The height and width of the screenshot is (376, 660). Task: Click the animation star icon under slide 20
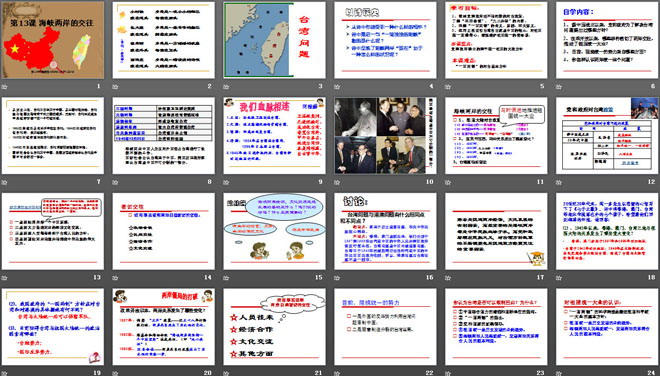click(x=115, y=373)
